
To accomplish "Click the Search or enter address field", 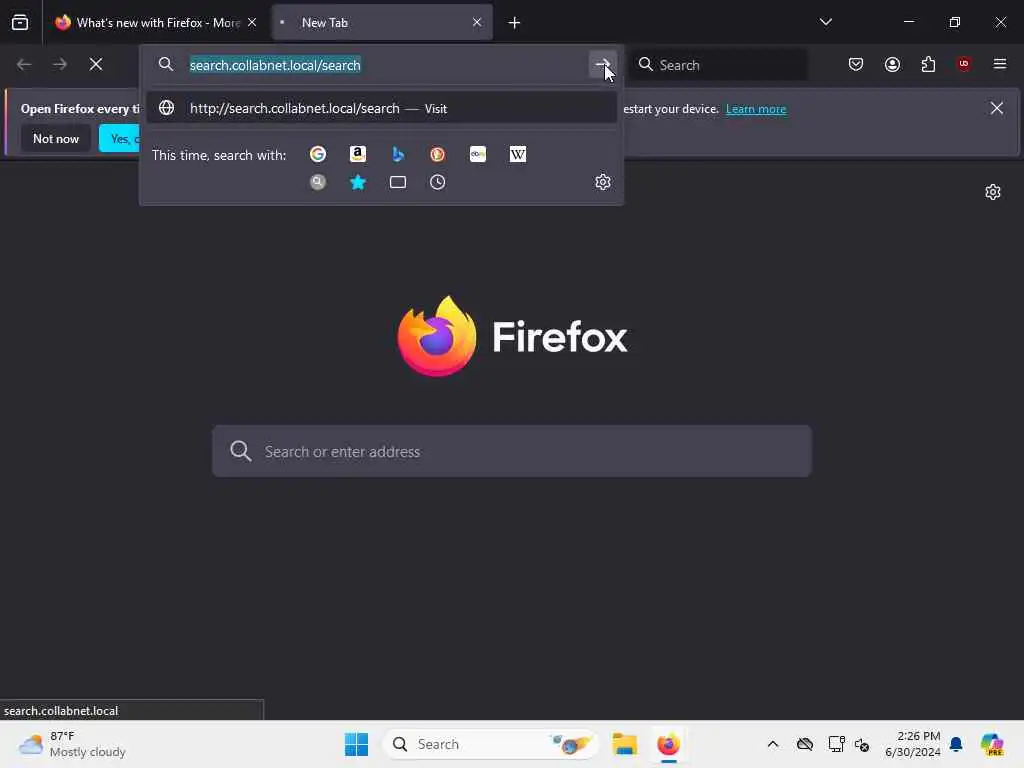I will pos(512,451).
